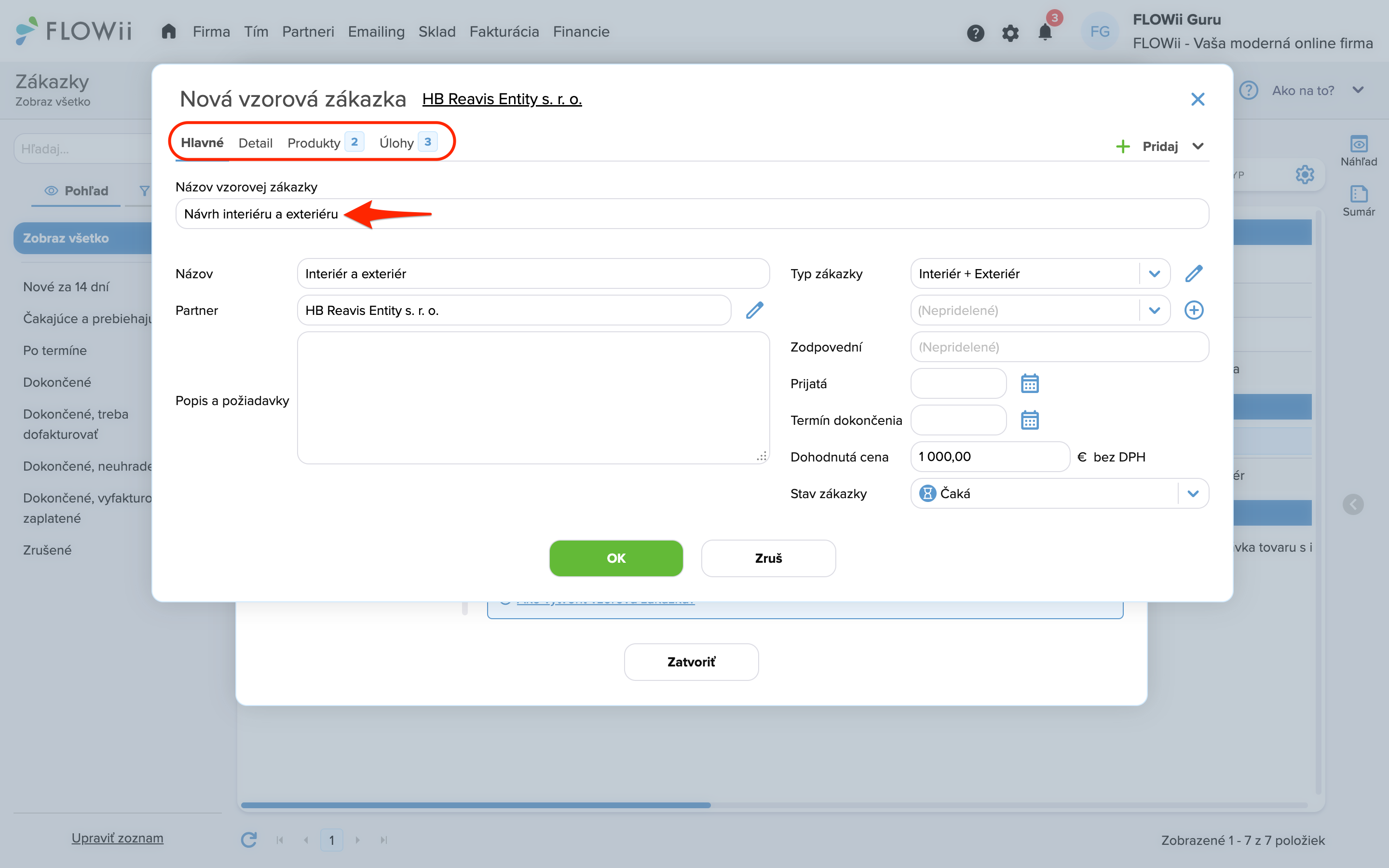Click the Názov input field

pyautogui.click(x=533, y=273)
